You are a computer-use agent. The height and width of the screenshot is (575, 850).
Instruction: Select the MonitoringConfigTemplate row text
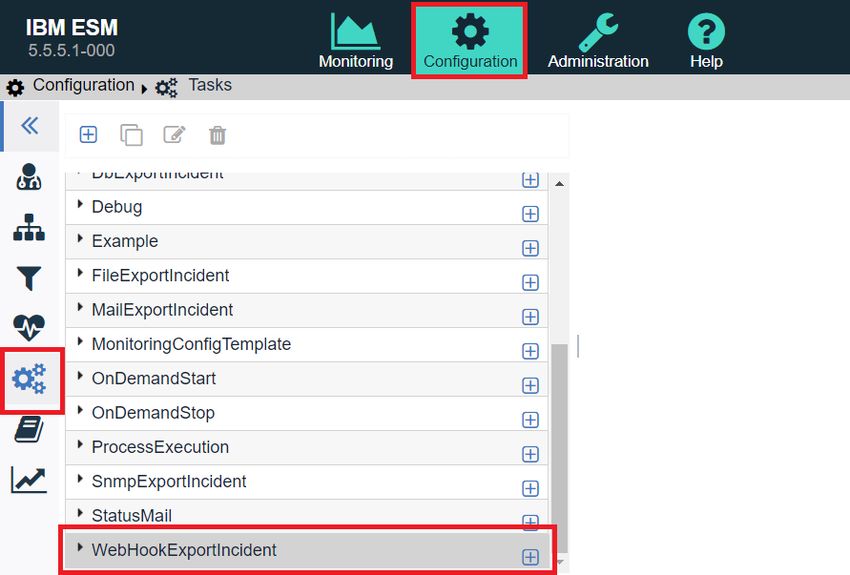191,344
